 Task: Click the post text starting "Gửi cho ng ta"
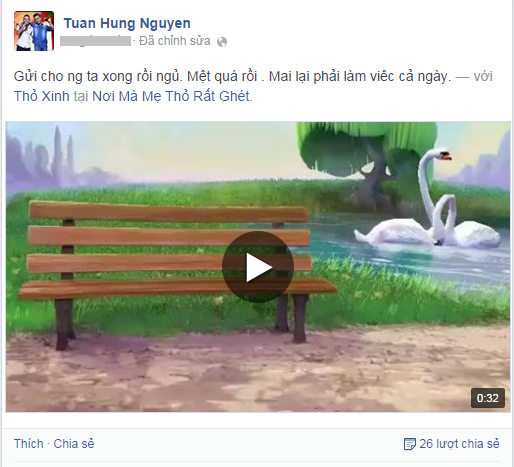coord(232,76)
